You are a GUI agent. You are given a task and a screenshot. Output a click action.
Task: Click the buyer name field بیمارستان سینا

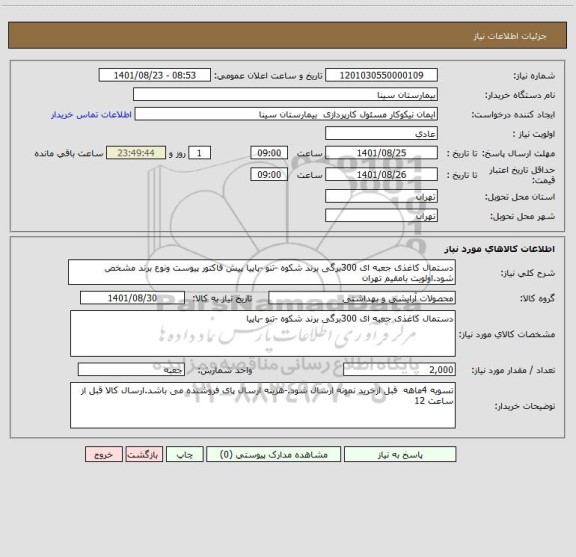pos(285,94)
